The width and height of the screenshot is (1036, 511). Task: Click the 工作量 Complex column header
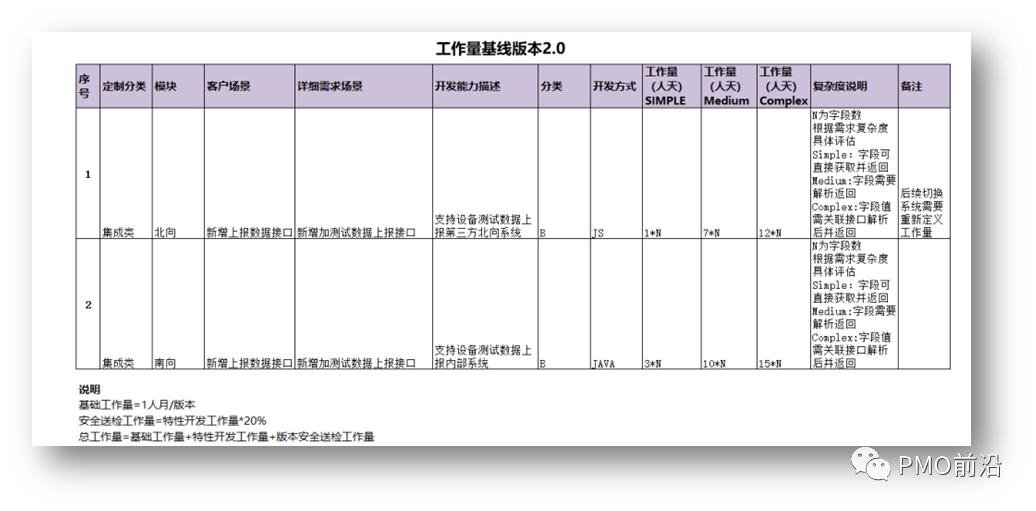784,87
